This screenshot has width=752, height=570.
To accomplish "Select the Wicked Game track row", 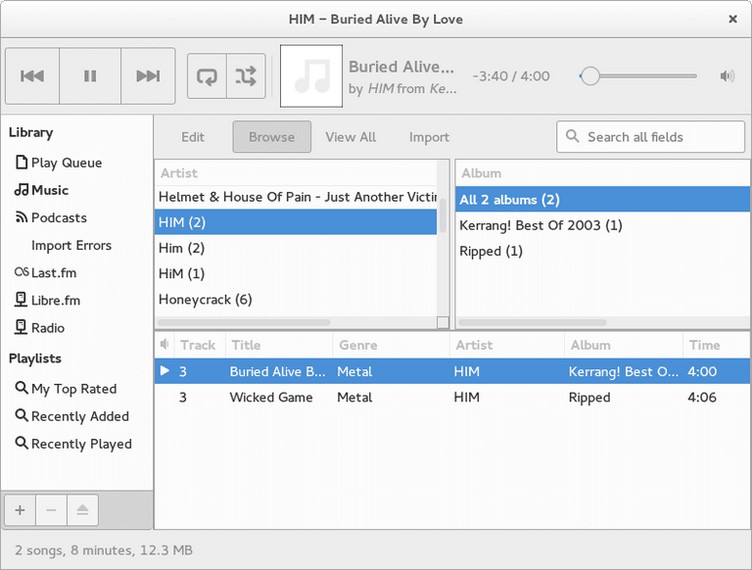I will pos(452,397).
